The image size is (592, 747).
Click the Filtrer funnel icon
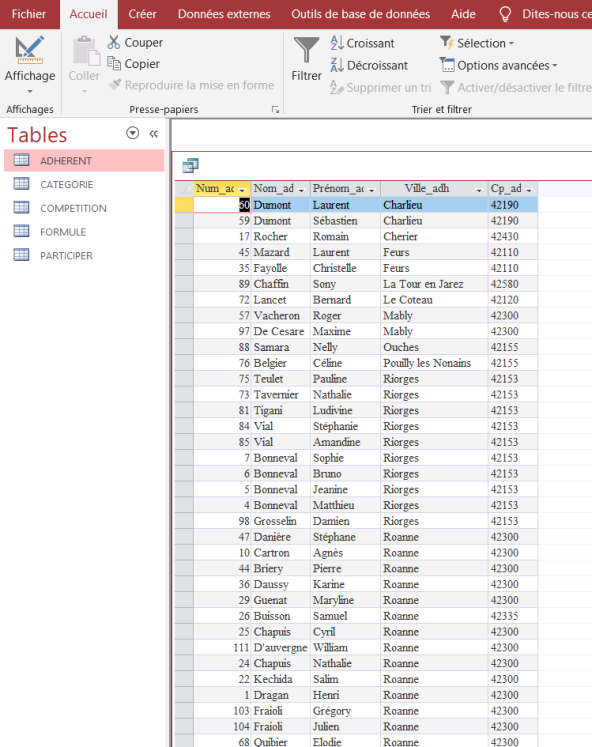[x=306, y=50]
